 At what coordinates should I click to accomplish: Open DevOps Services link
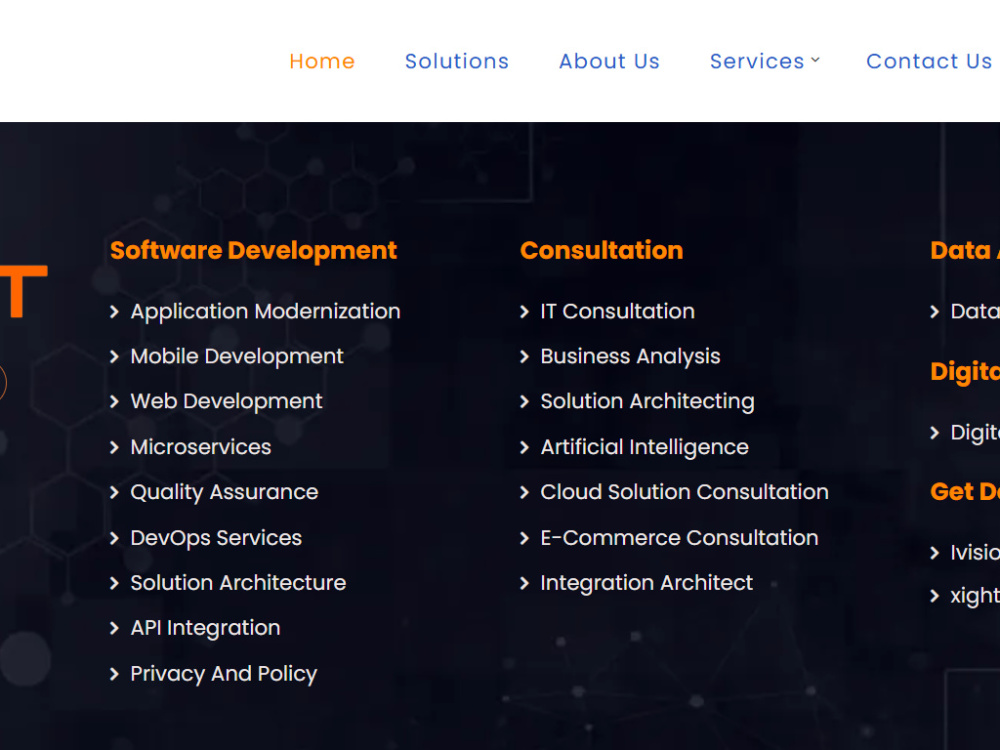pyautogui.click(x=216, y=538)
